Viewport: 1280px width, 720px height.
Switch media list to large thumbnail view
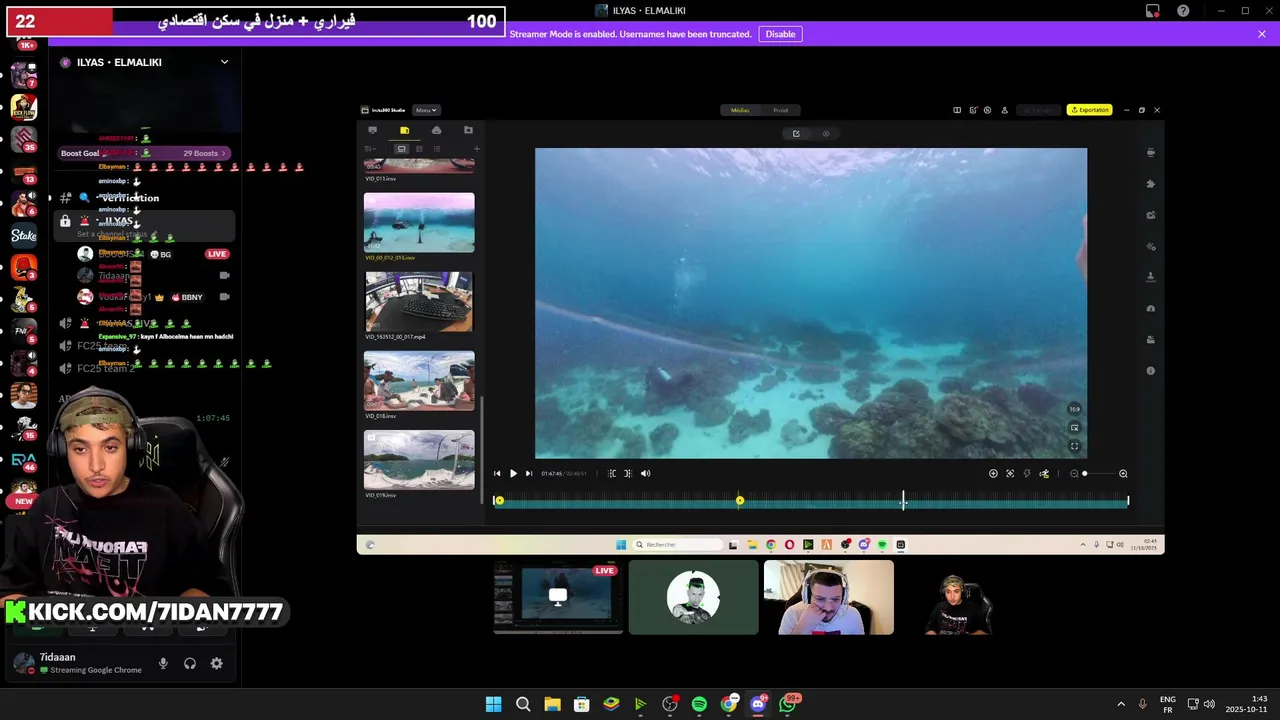tap(401, 149)
